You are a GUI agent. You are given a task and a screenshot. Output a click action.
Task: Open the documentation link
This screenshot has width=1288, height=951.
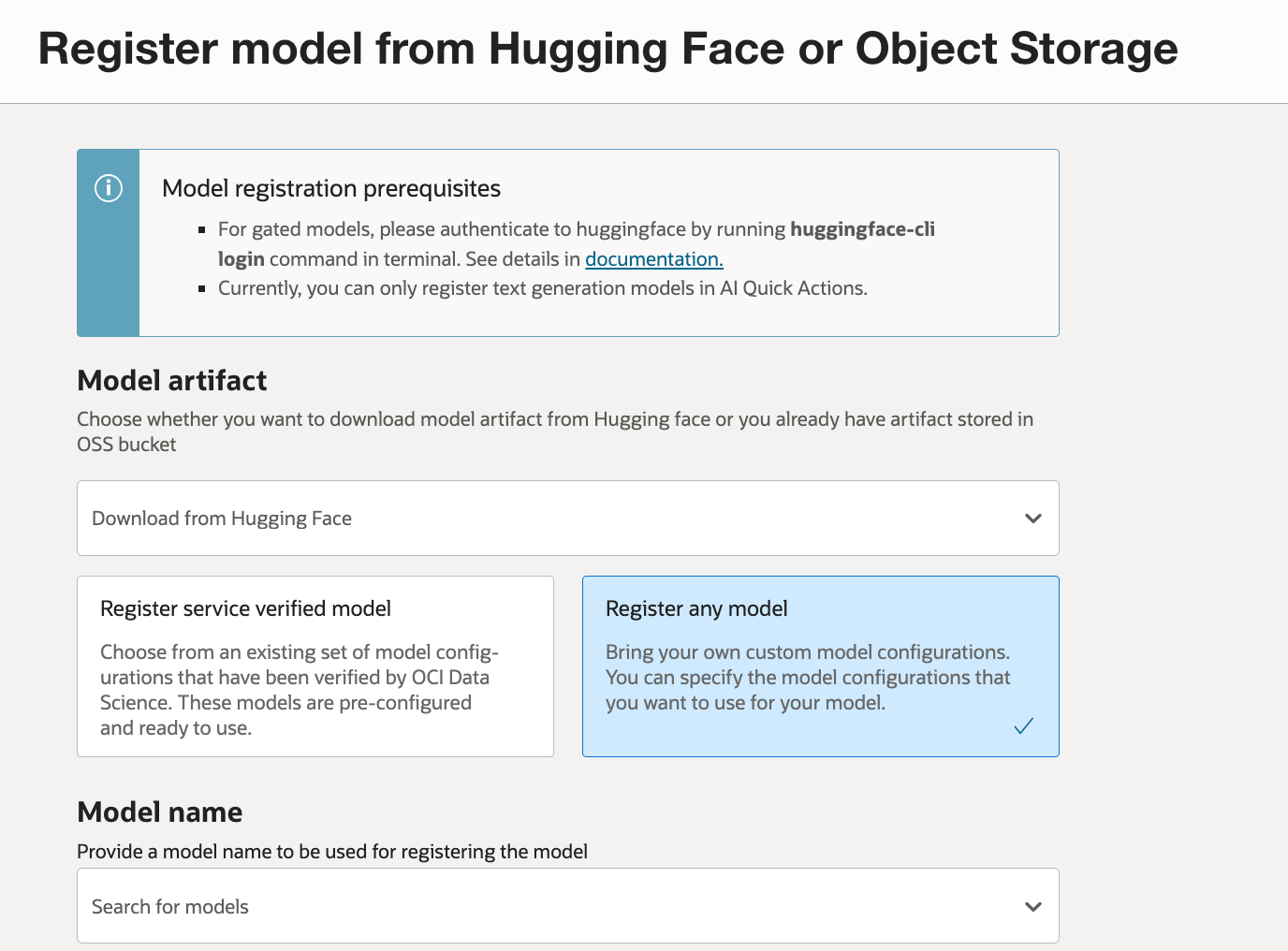point(653,259)
